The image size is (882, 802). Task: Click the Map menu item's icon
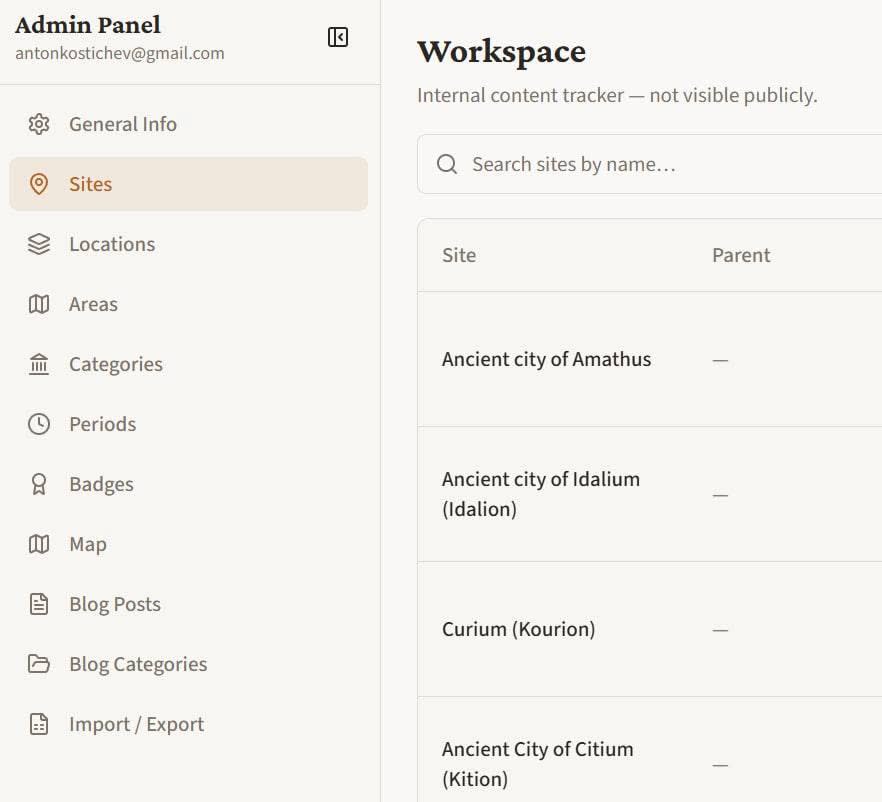coord(39,544)
